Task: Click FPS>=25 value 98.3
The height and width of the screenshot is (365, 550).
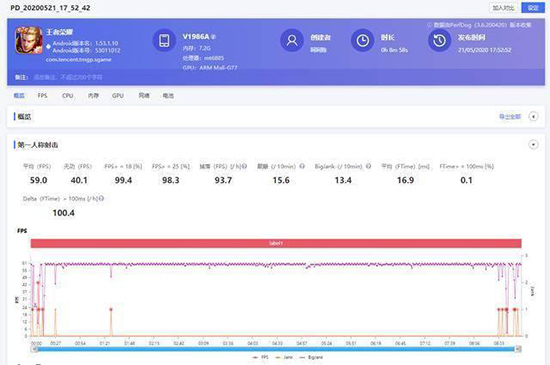Action: 170,180
